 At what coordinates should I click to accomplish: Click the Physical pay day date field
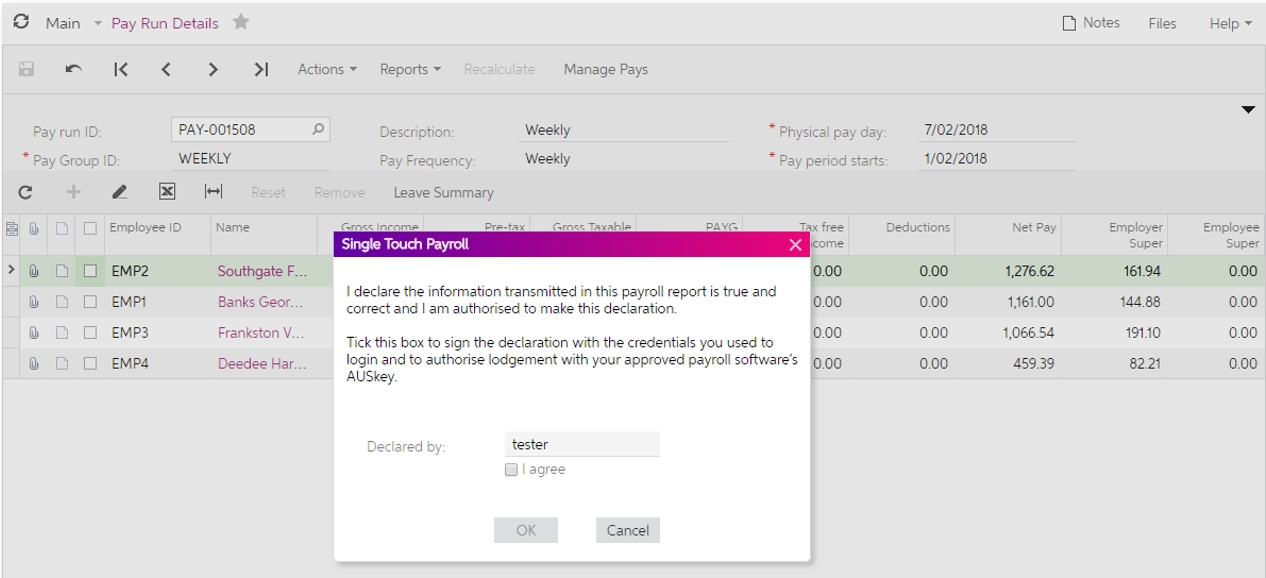pos(996,130)
